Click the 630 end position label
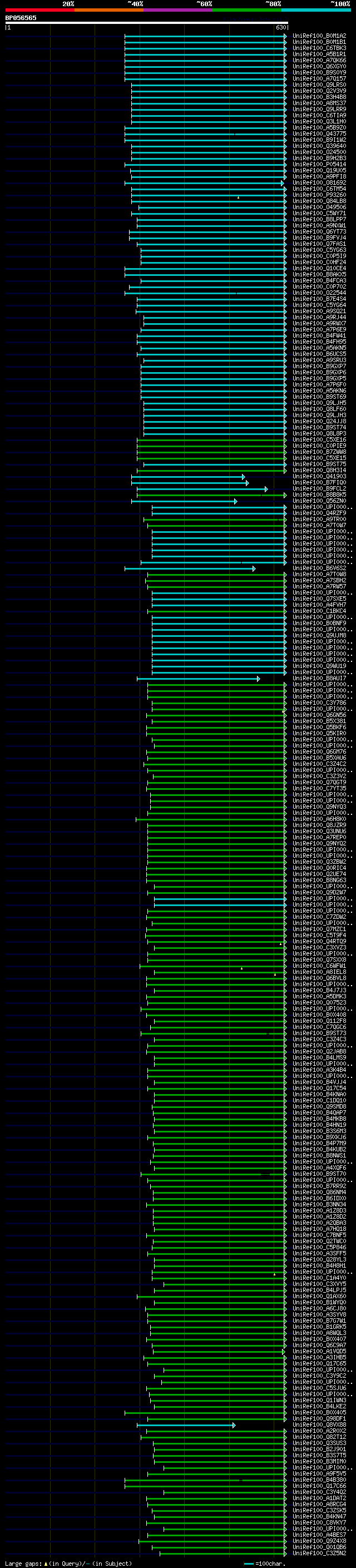This screenshot has height=1568, width=356. click(x=280, y=28)
